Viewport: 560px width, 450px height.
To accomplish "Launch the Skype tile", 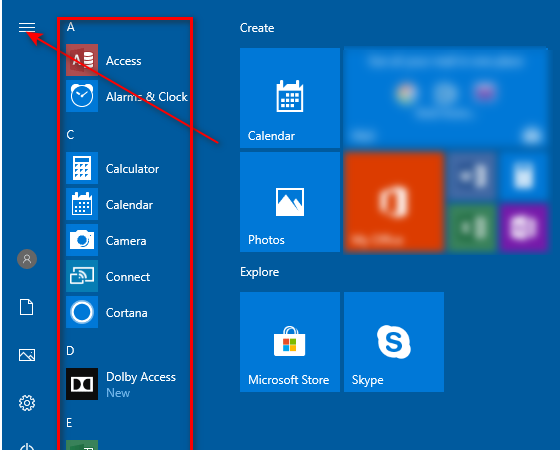I will (394, 342).
